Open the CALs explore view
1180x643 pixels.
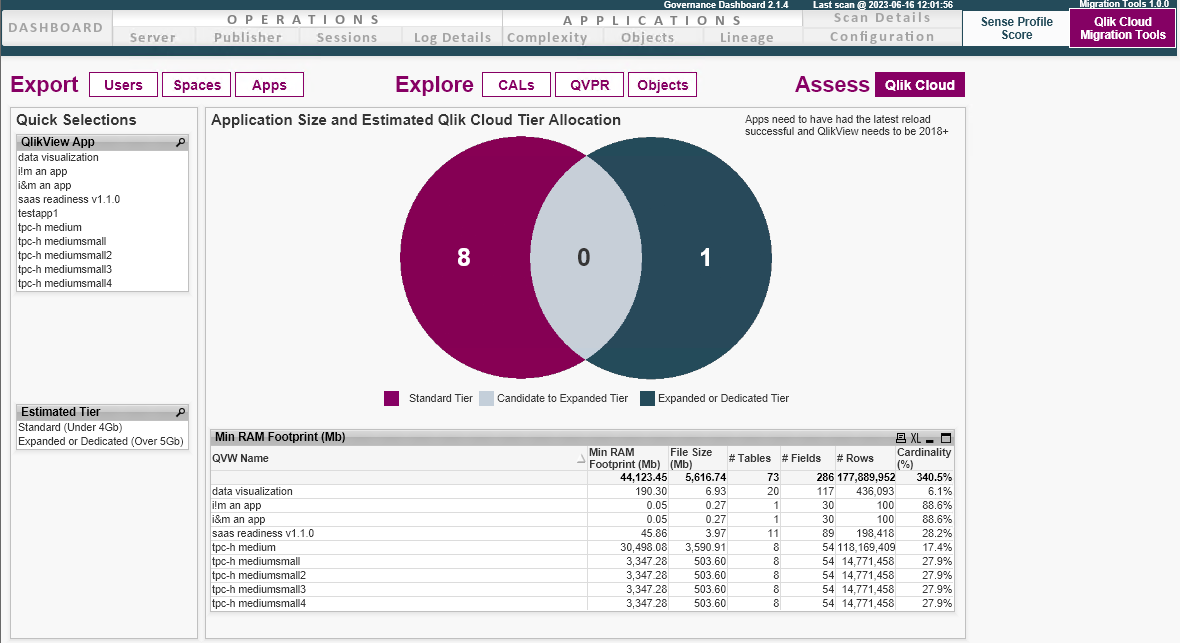516,85
